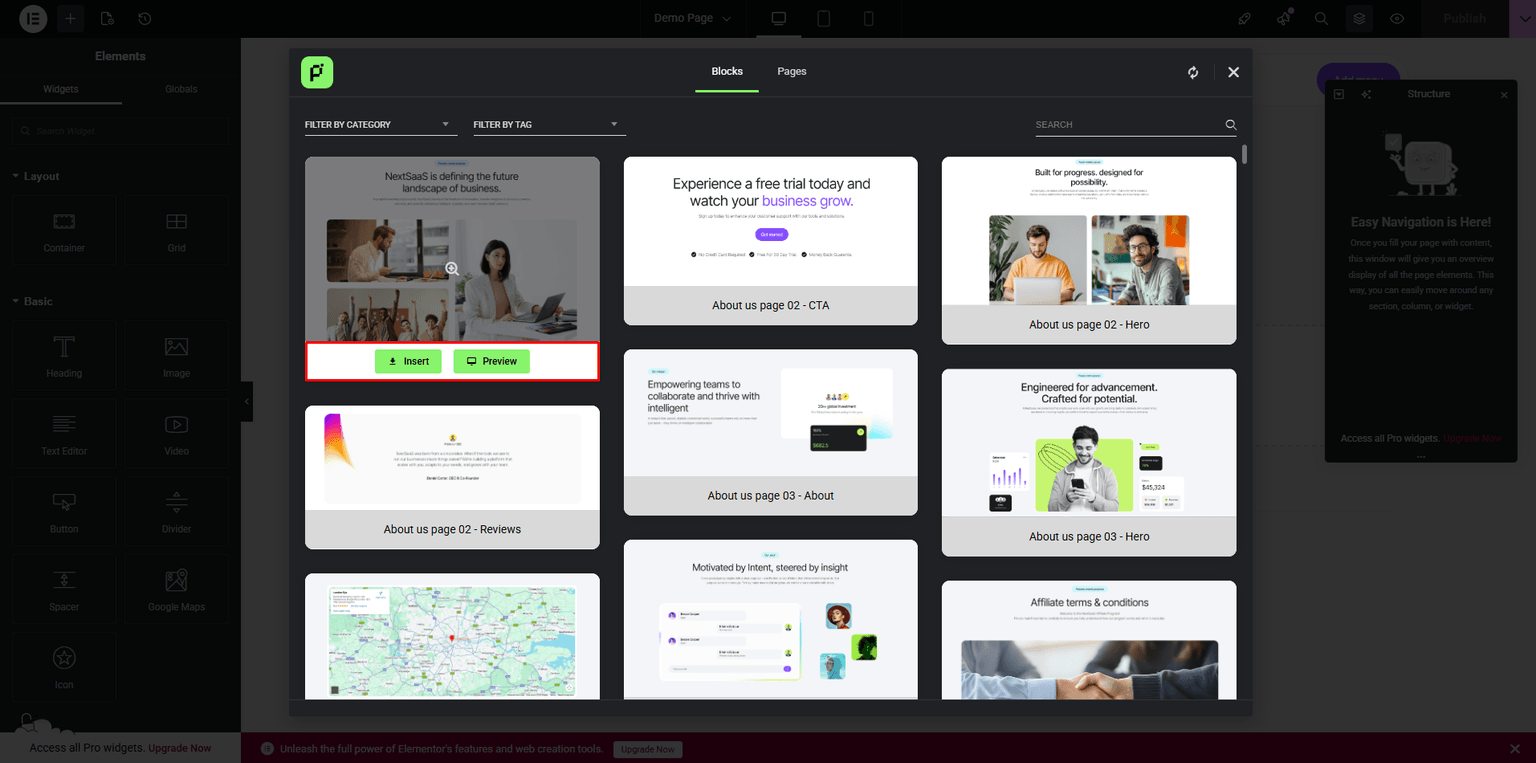The width and height of the screenshot is (1536, 763).
Task: Switch to mobile preview mode
Action: pos(868,18)
